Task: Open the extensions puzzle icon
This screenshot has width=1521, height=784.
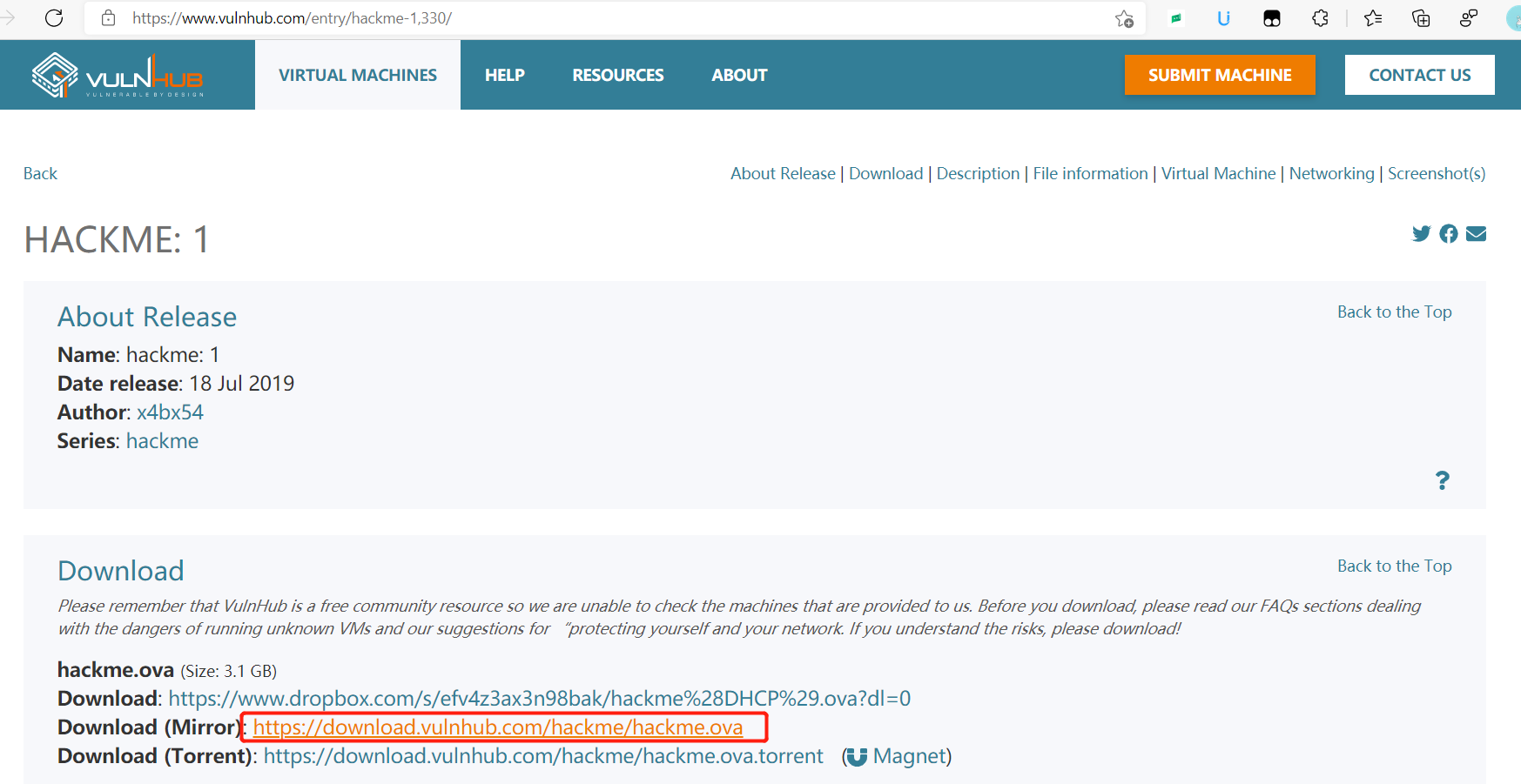Action: (1320, 18)
